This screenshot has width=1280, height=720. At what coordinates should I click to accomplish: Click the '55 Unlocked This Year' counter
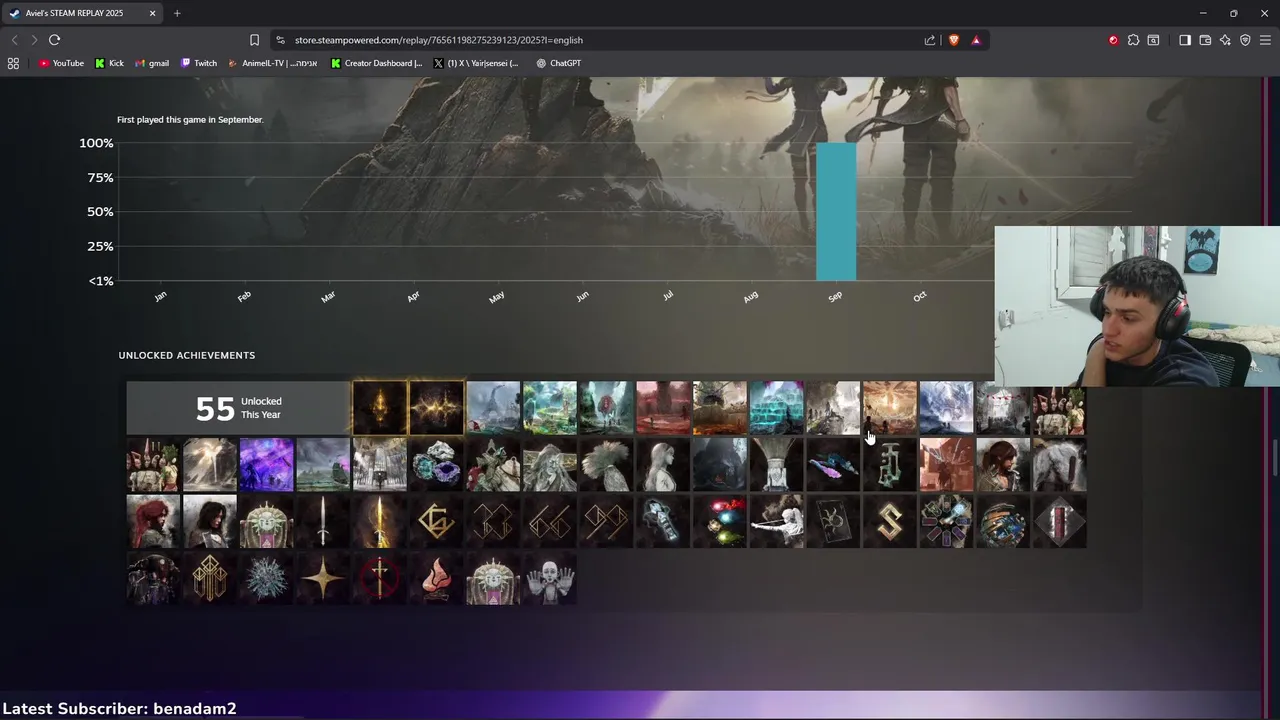(238, 408)
